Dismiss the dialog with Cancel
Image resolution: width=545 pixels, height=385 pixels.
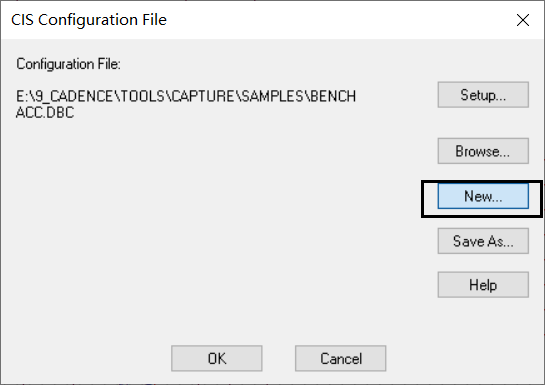click(341, 358)
